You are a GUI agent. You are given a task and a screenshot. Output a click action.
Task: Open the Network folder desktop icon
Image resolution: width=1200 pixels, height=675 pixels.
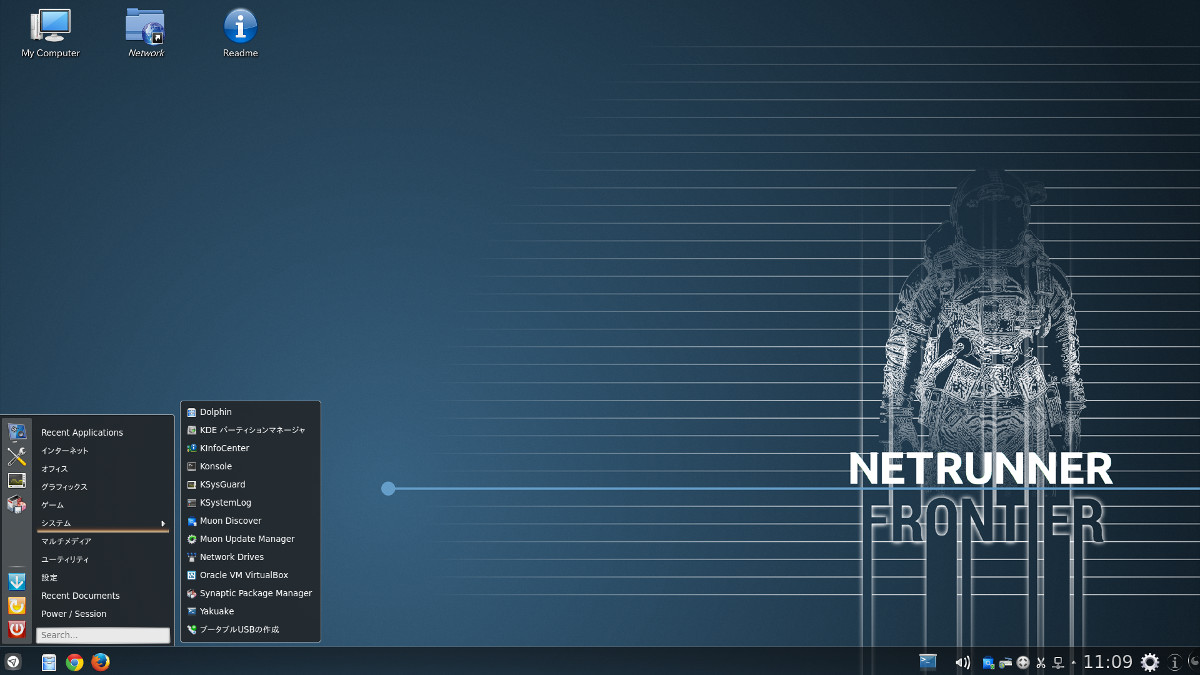(x=146, y=33)
